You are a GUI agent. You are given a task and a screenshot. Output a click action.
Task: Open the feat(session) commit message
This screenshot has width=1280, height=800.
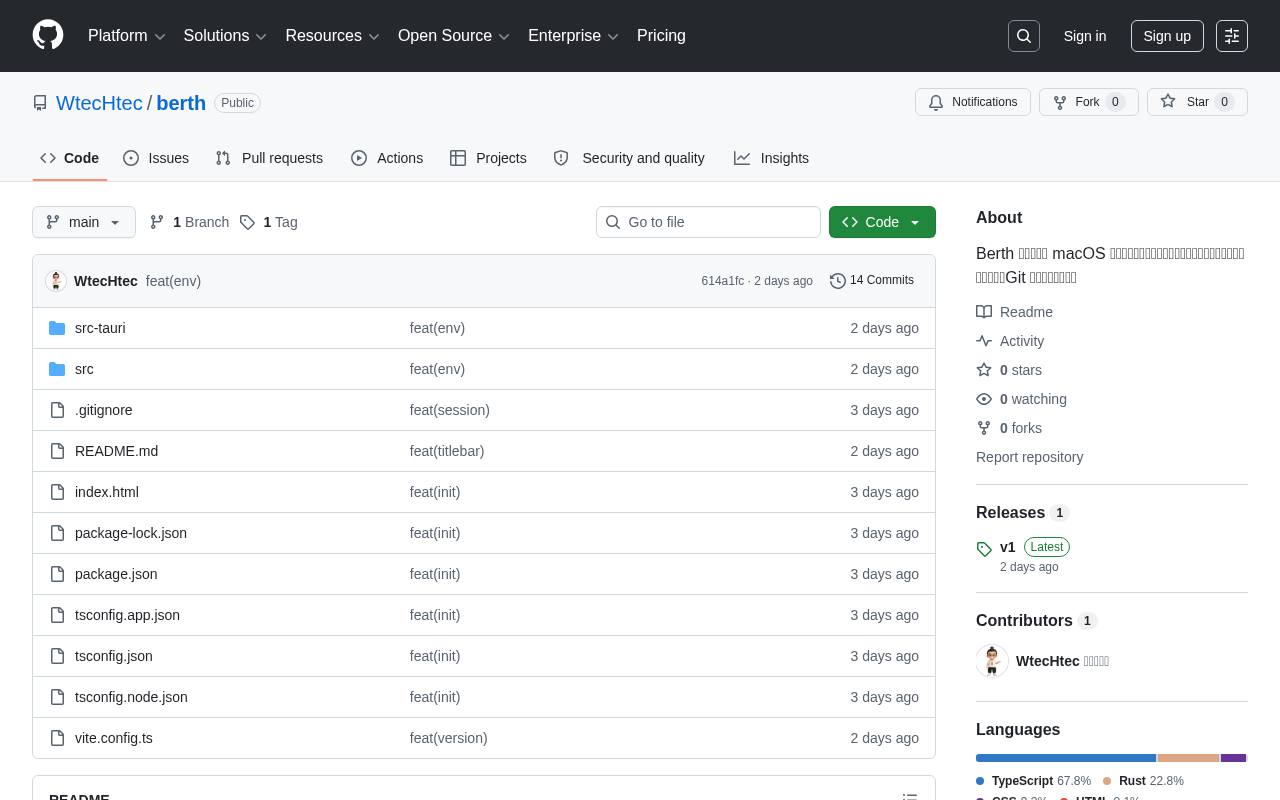coord(450,410)
